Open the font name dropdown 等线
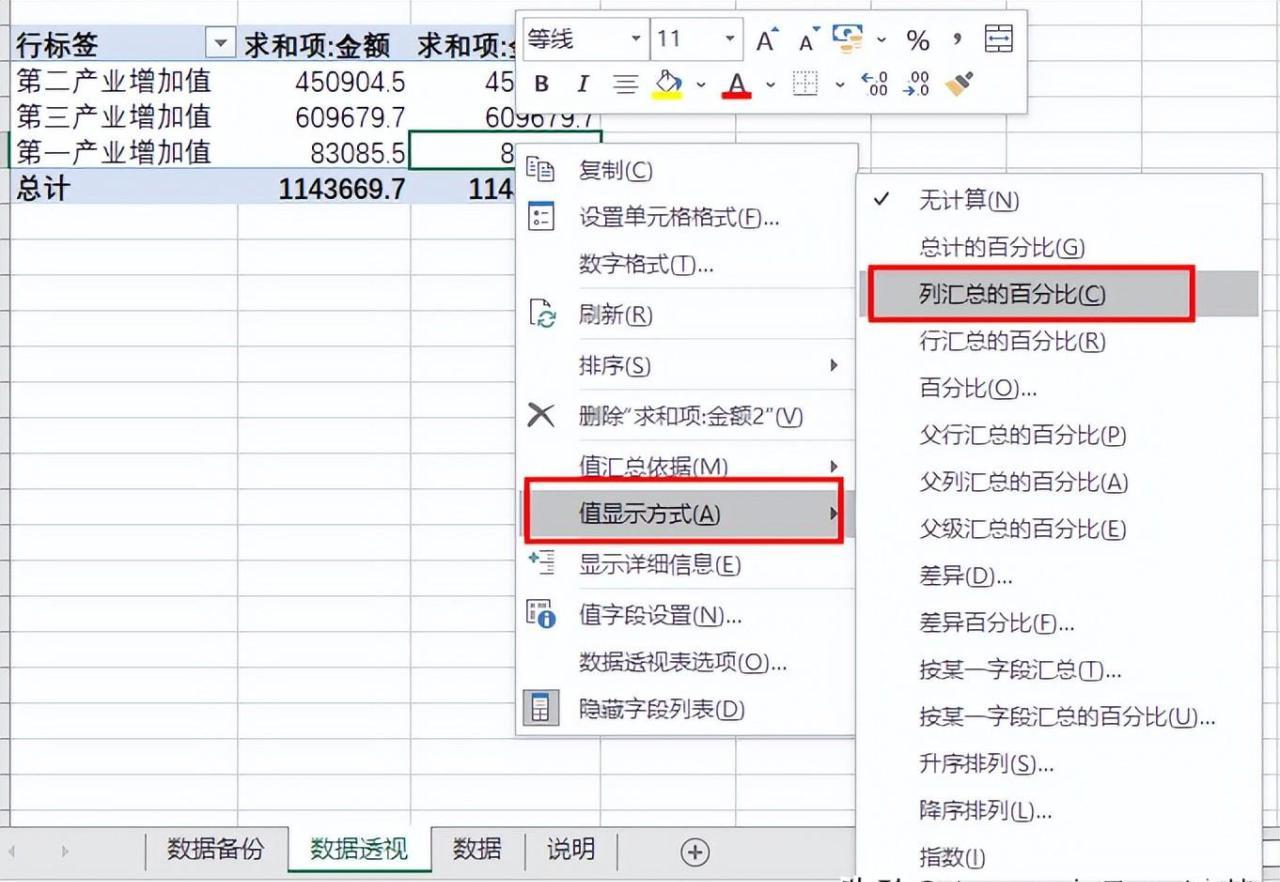 coord(636,40)
